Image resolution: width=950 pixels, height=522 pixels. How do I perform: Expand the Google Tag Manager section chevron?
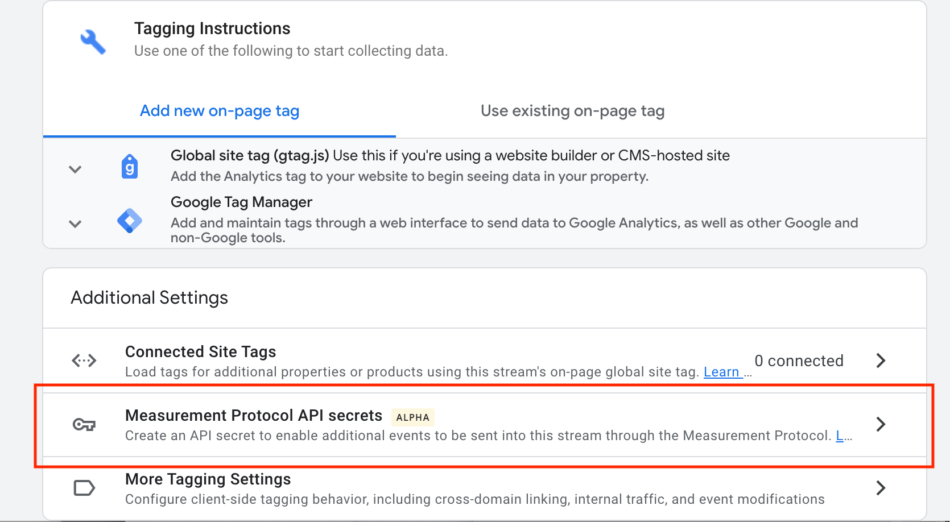click(75, 224)
